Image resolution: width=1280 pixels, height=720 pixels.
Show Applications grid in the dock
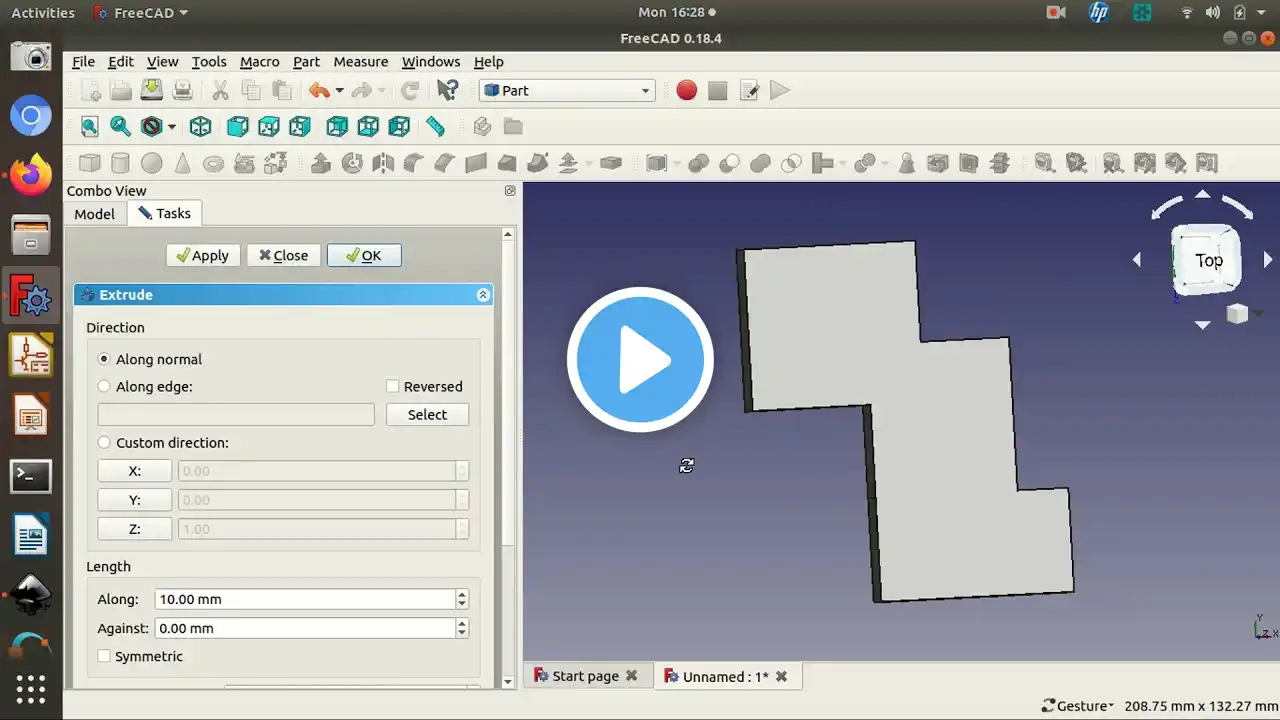31,689
